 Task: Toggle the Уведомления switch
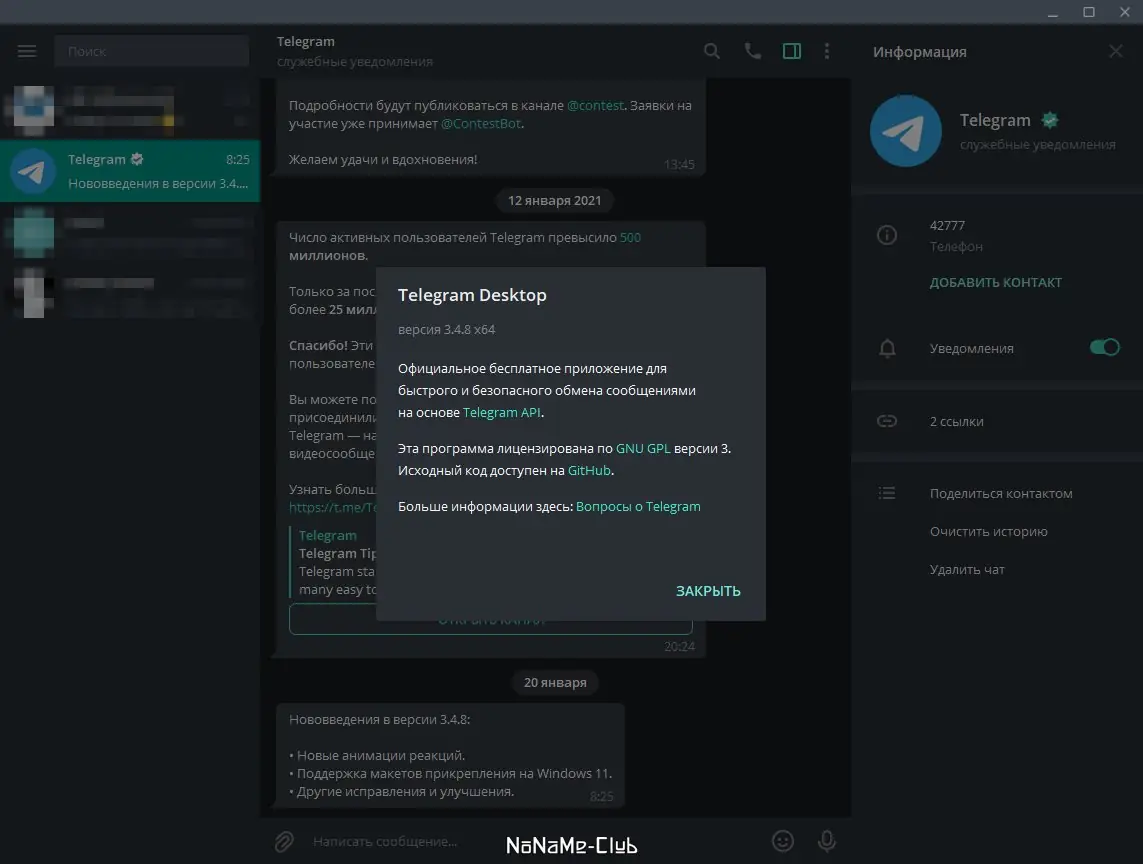[x=1104, y=348]
